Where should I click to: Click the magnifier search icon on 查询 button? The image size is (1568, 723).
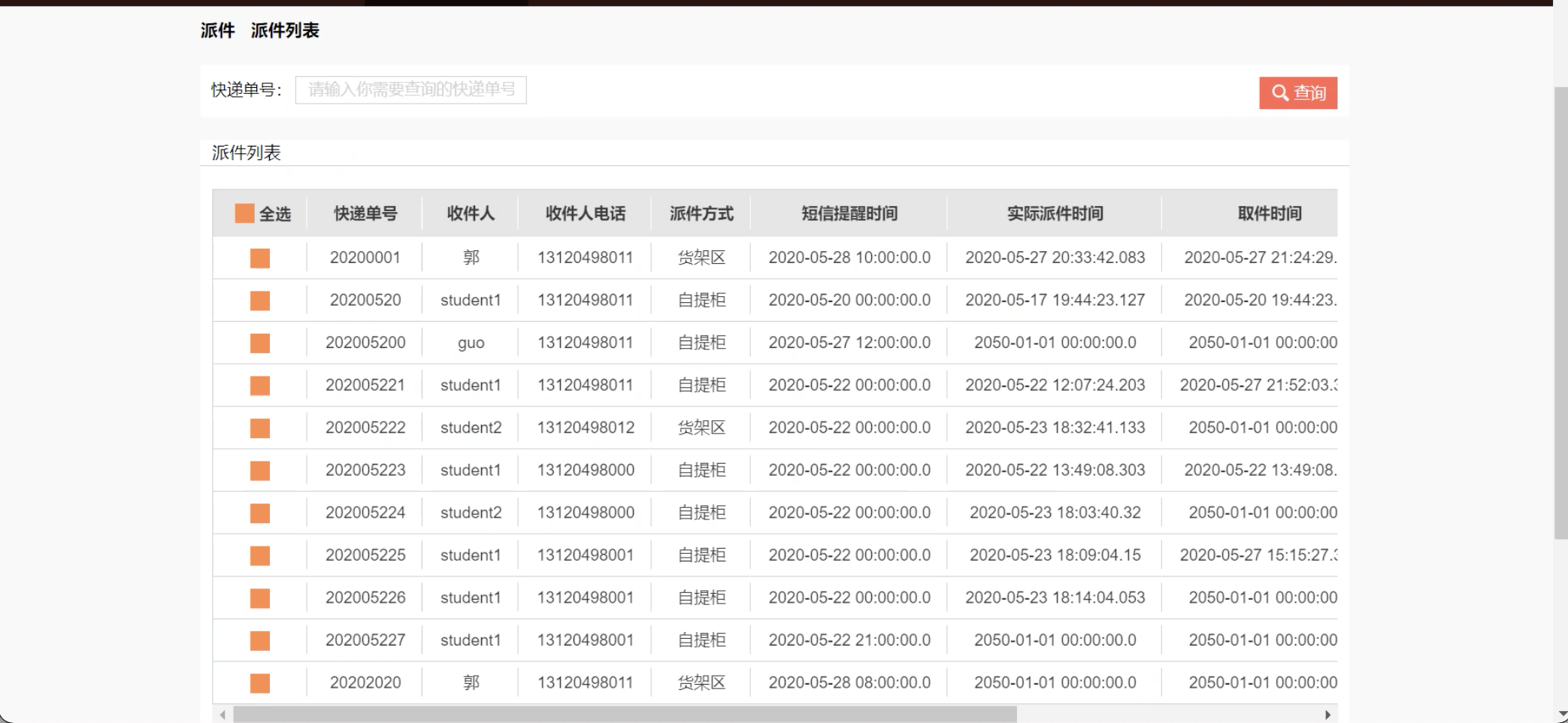point(1279,93)
